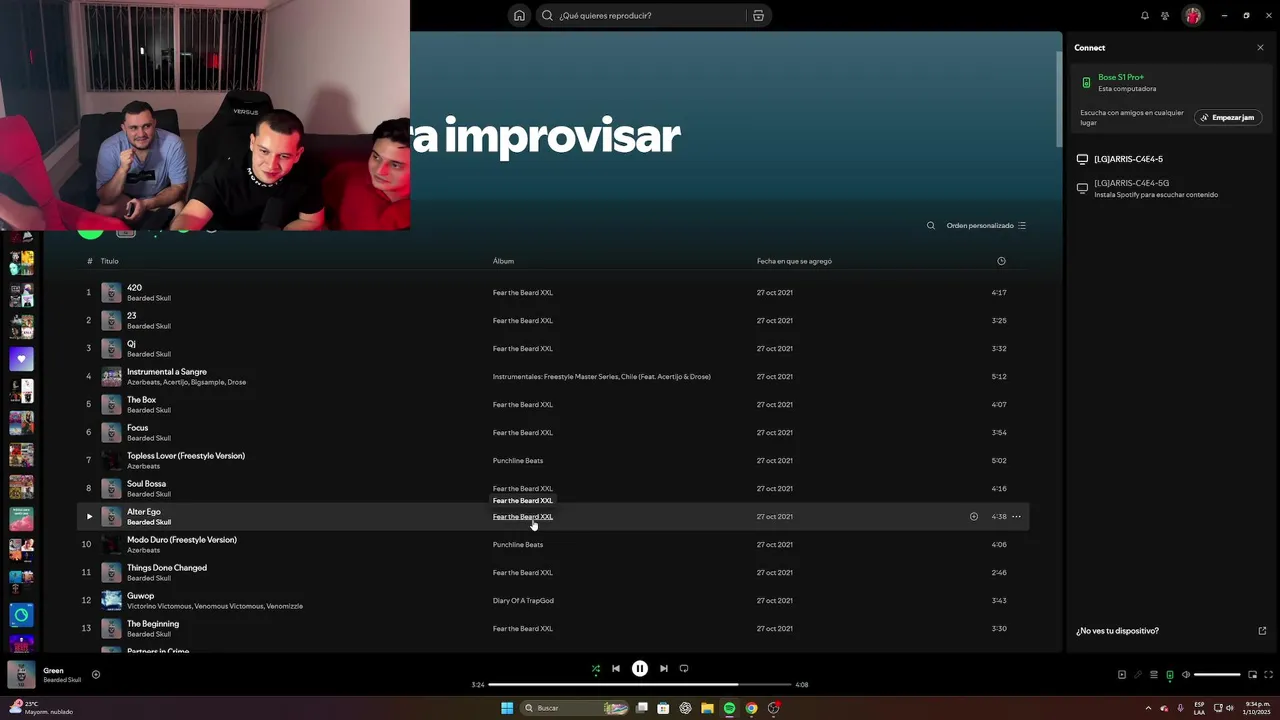Viewport: 1280px width, 720px height.
Task: Open the ESP LAA language selector
Action: (1199, 708)
